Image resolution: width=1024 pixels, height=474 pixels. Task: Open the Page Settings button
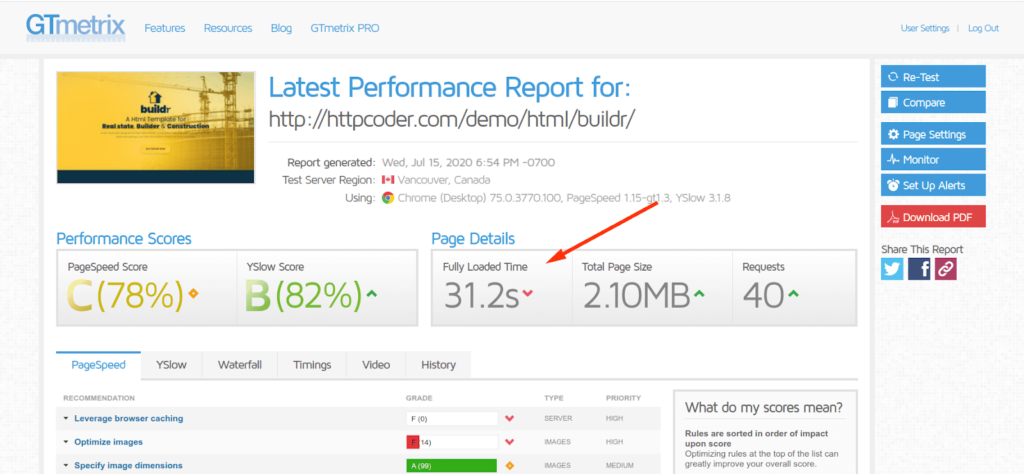933,134
